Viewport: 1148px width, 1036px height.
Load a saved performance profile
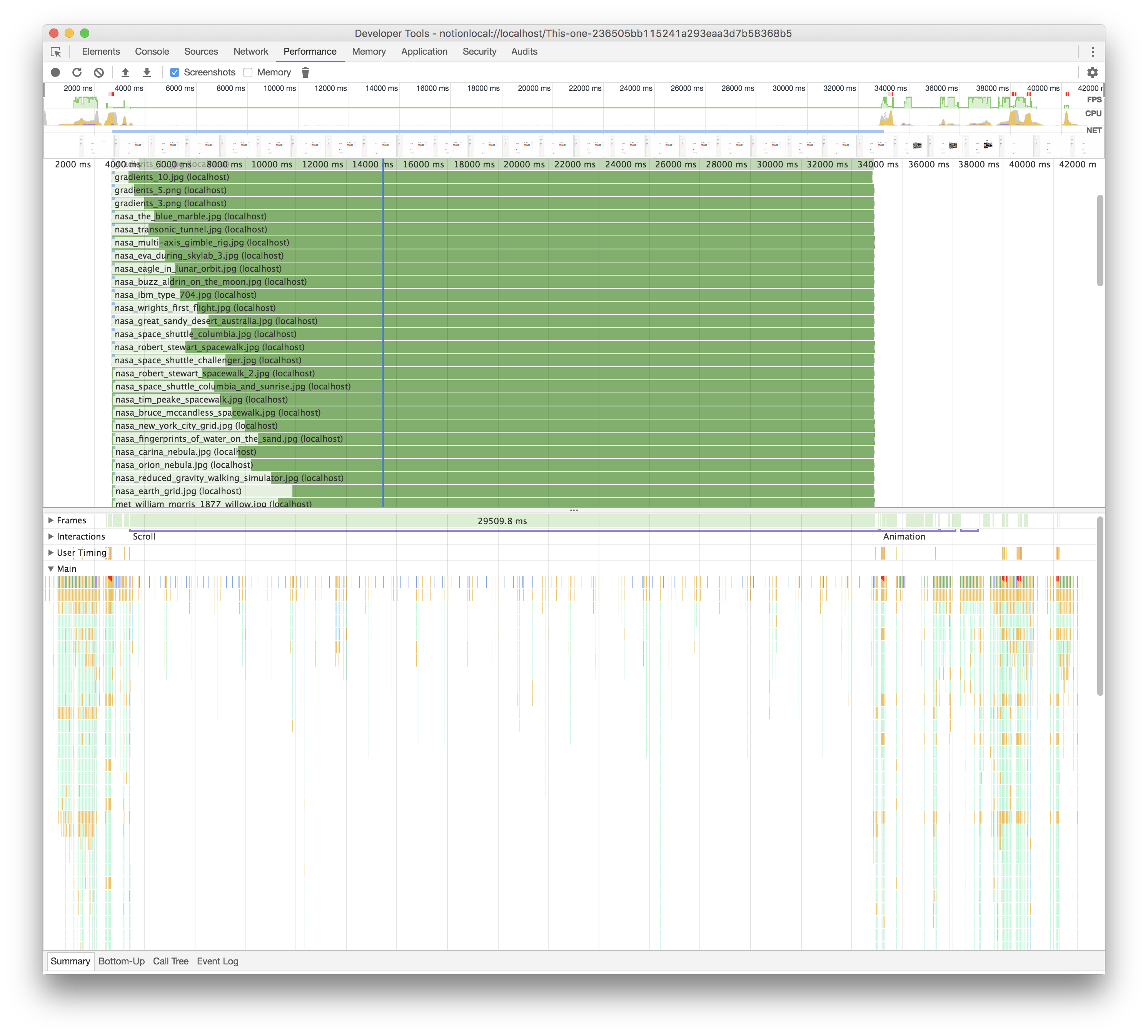point(125,72)
